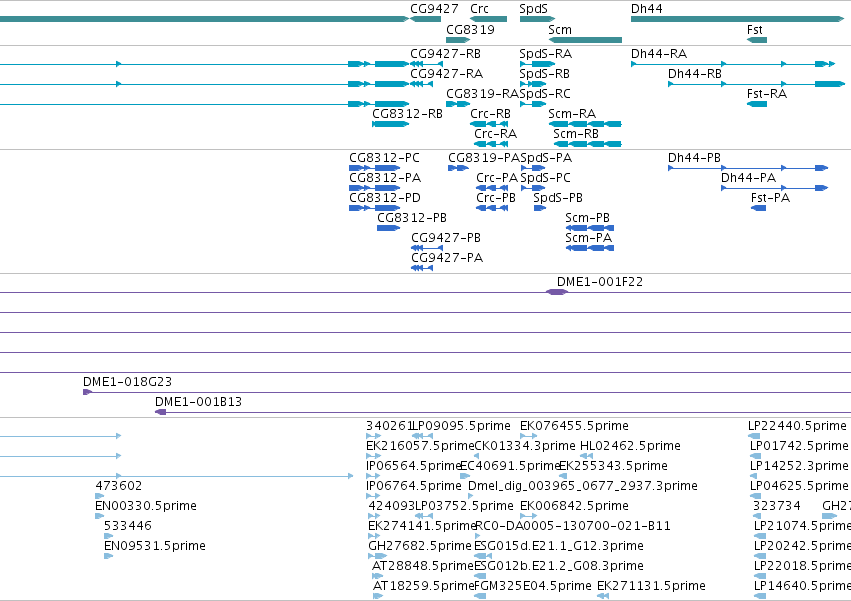
Task: Click the CG9427-PA protein label
Action: [x=447, y=258]
